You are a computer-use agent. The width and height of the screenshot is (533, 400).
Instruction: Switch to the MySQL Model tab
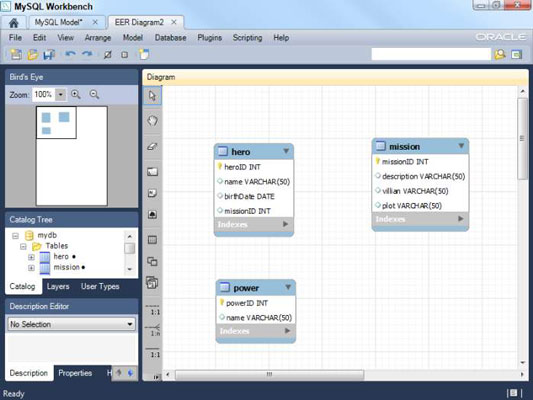coord(58,22)
